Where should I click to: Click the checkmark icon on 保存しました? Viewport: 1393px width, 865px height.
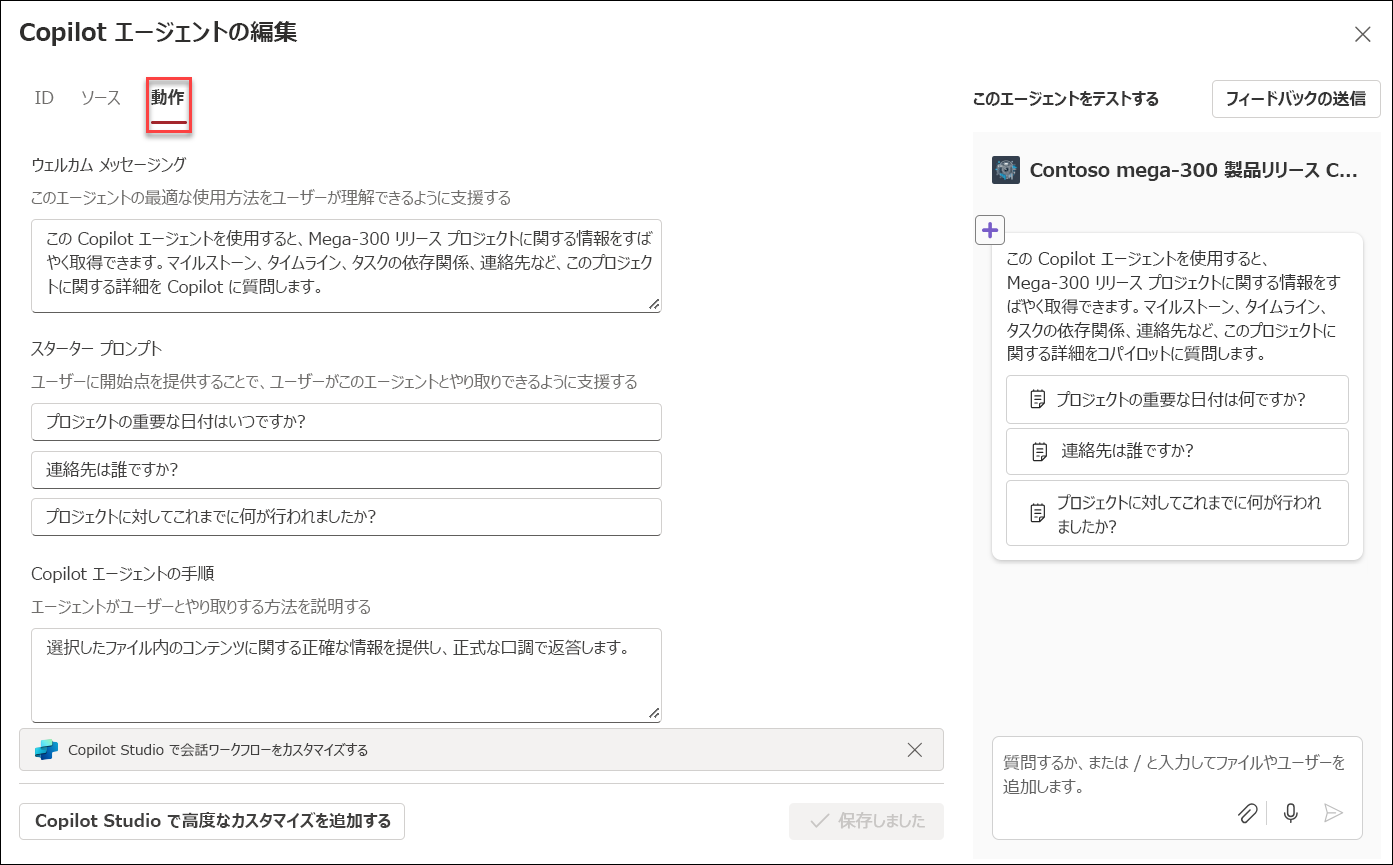(820, 821)
